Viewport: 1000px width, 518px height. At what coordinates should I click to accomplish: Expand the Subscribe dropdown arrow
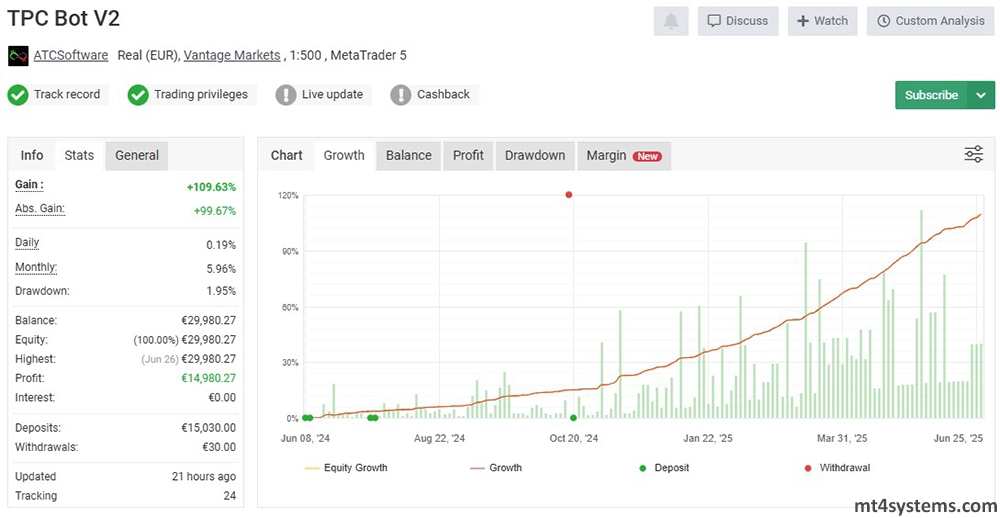pos(980,95)
